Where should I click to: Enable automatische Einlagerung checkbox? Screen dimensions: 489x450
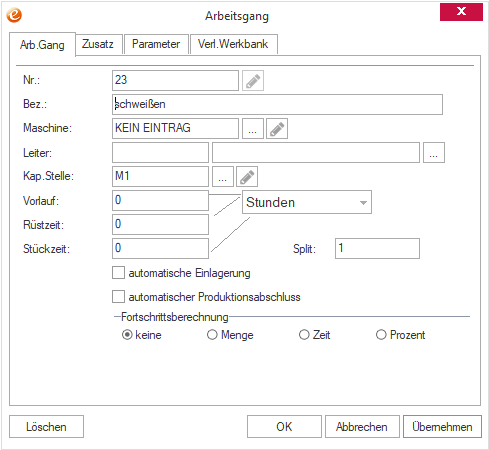click(x=118, y=273)
